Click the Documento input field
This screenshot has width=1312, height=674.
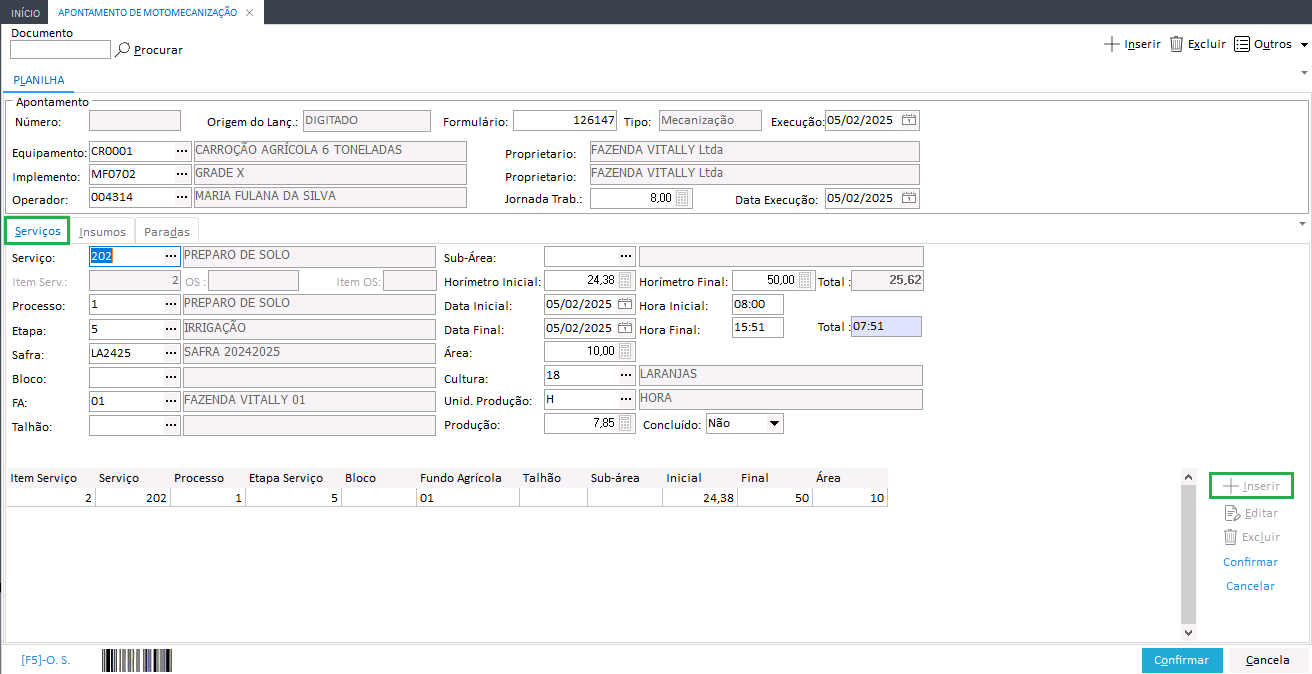click(x=60, y=49)
